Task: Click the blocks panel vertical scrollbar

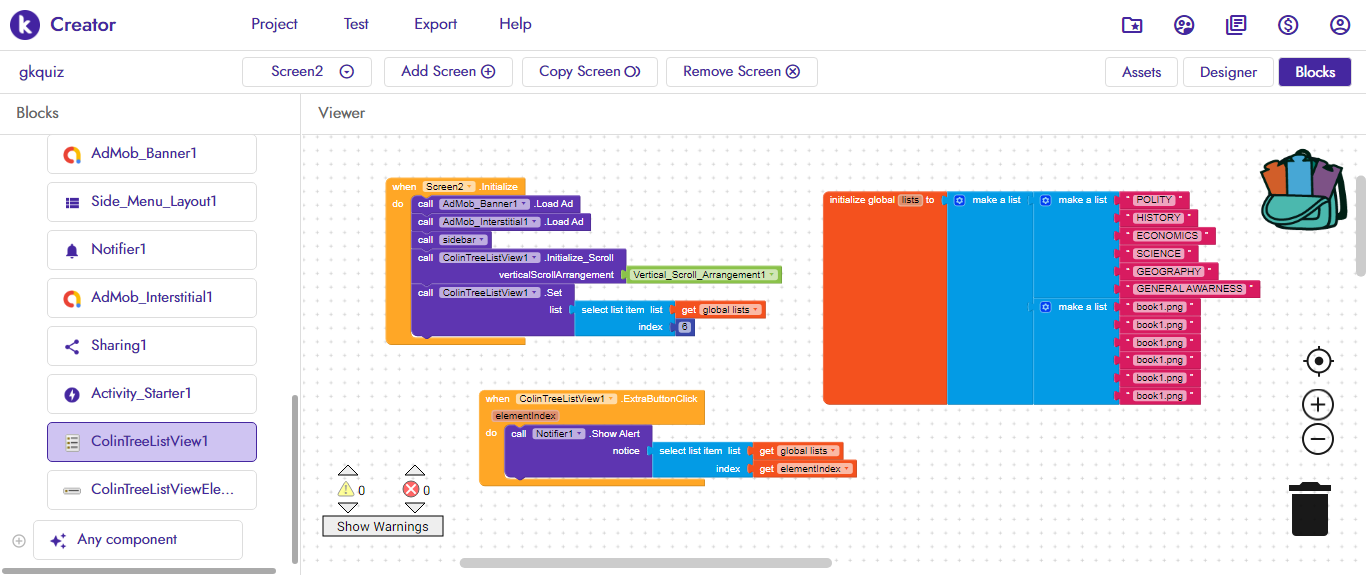Action: pyautogui.click(x=294, y=480)
